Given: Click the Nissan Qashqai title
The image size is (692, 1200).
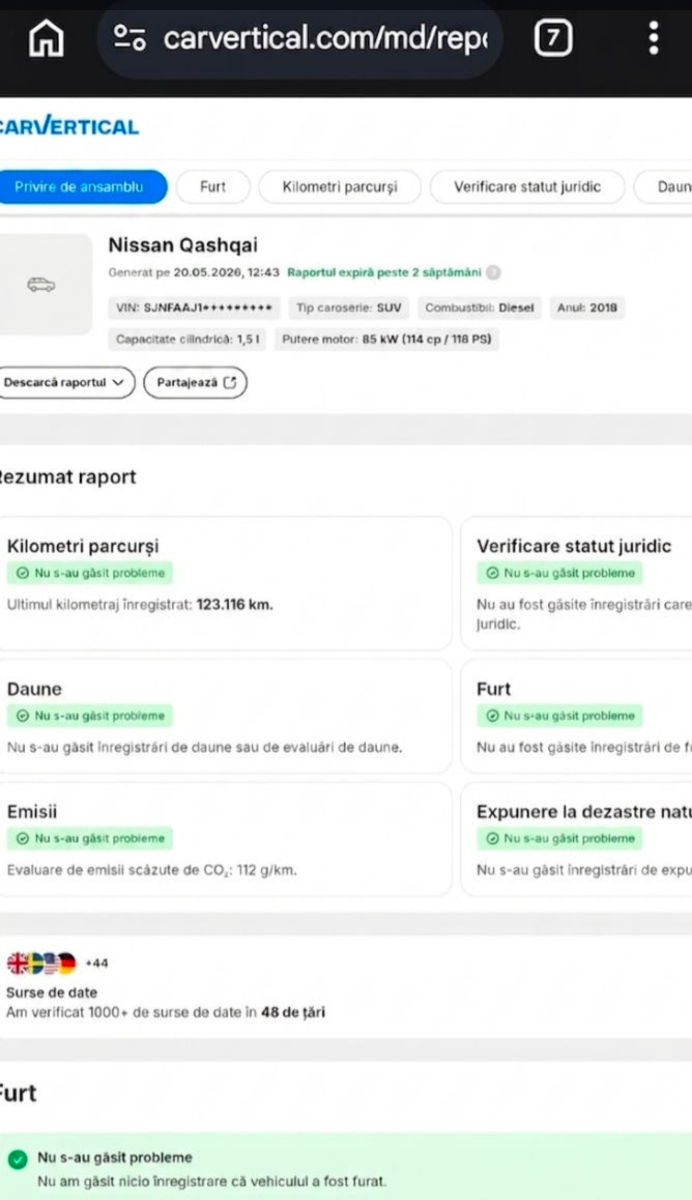Looking at the screenshot, I should (x=183, y=245).
